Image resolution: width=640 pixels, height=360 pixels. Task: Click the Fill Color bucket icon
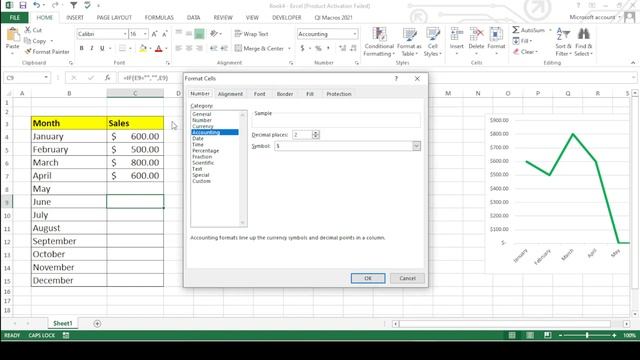[x=142, y=49]
